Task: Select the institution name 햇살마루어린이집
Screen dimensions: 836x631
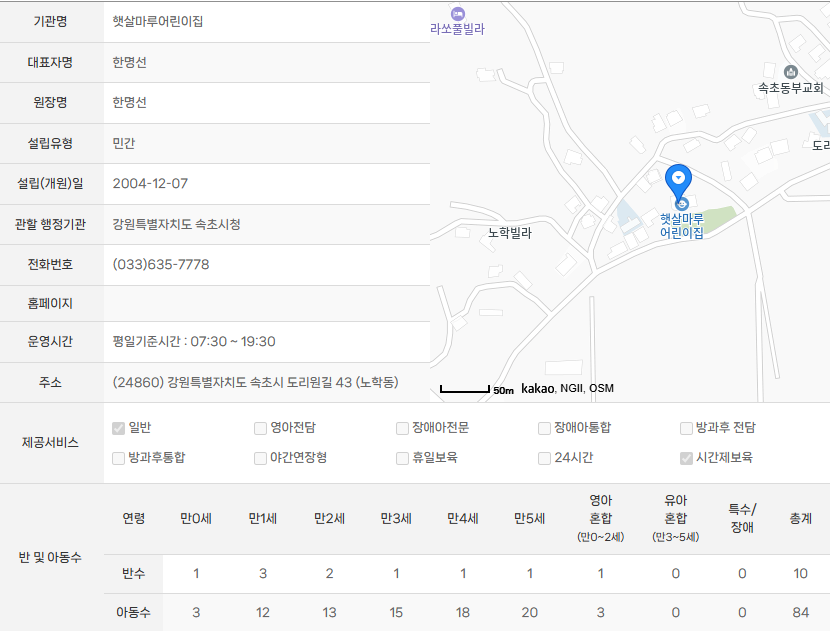Action: pos(158,21)
